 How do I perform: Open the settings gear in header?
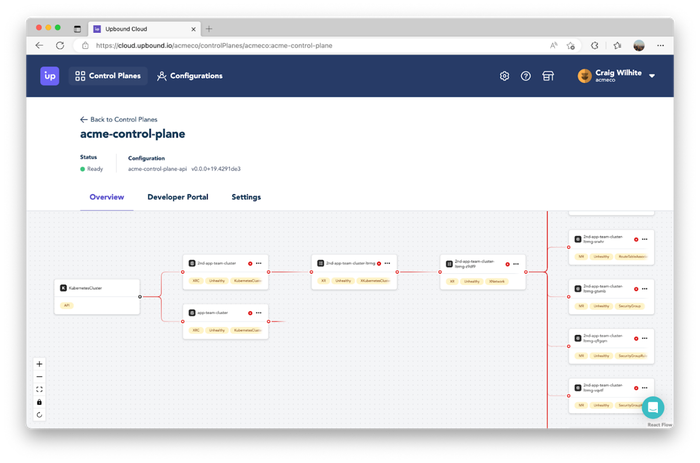point(505,76)
